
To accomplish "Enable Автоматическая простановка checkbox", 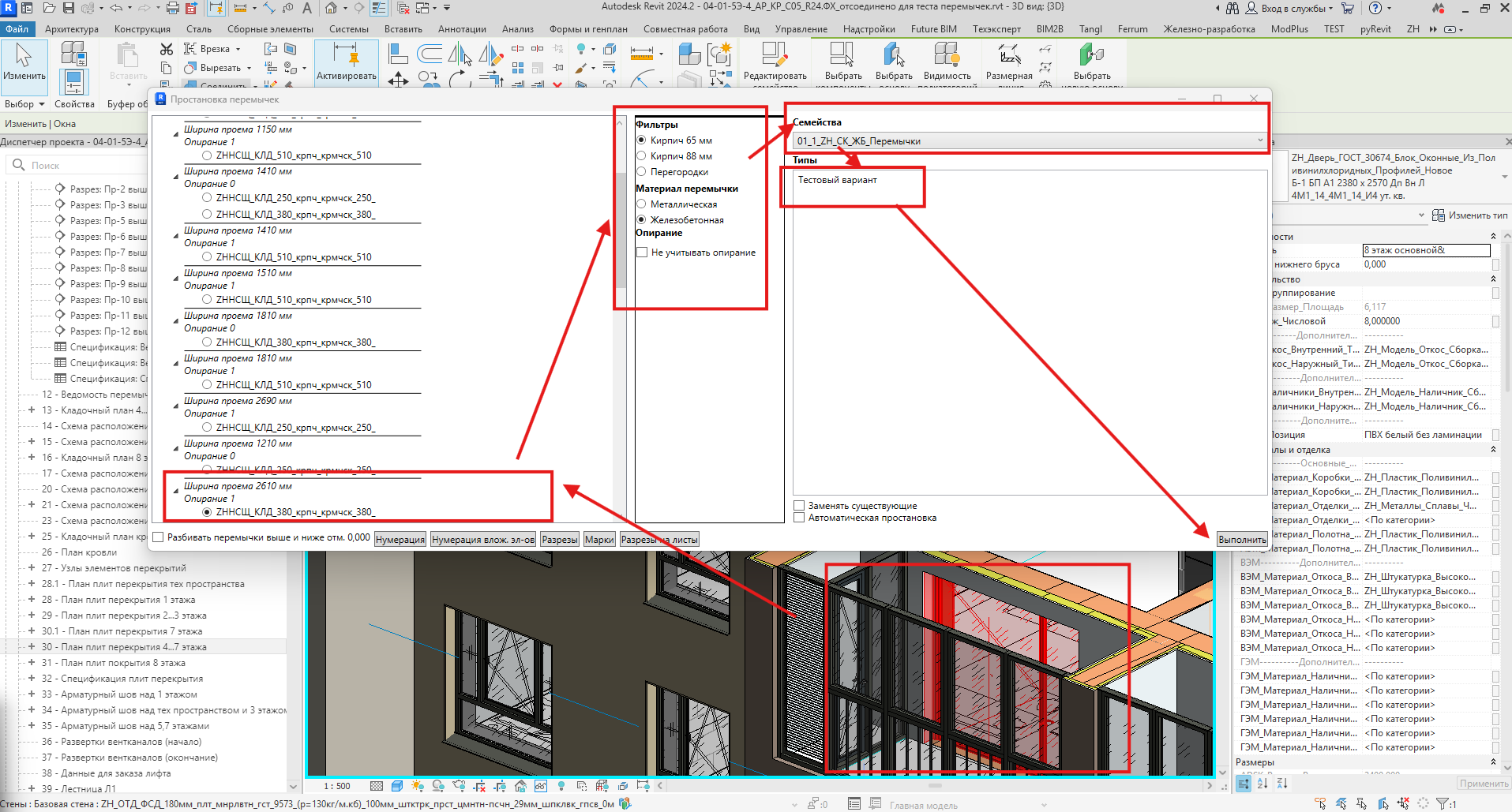I will (799, 518).
